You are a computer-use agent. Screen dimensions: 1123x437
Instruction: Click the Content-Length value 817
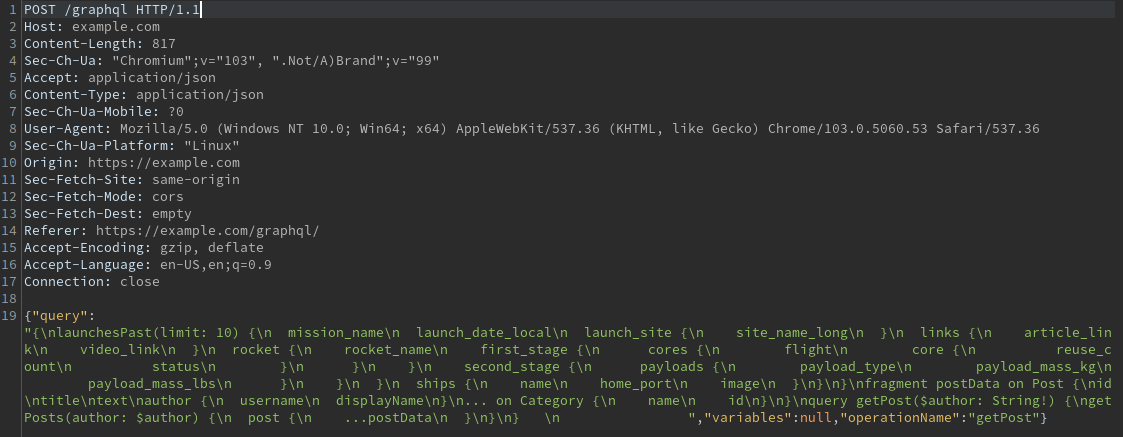(x=164, y=44)
